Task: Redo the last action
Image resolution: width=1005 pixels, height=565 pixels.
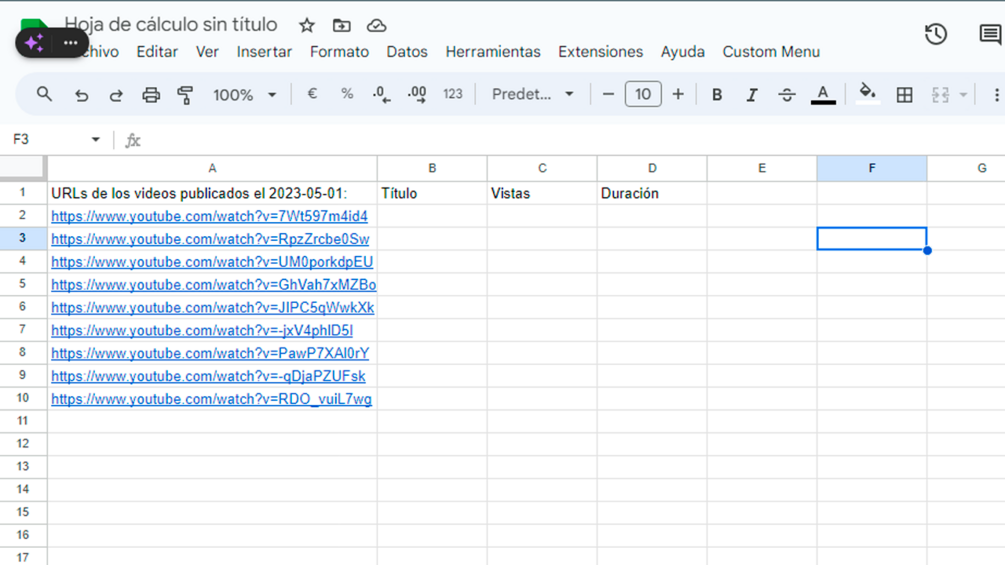Action: [x=116, y=95]
